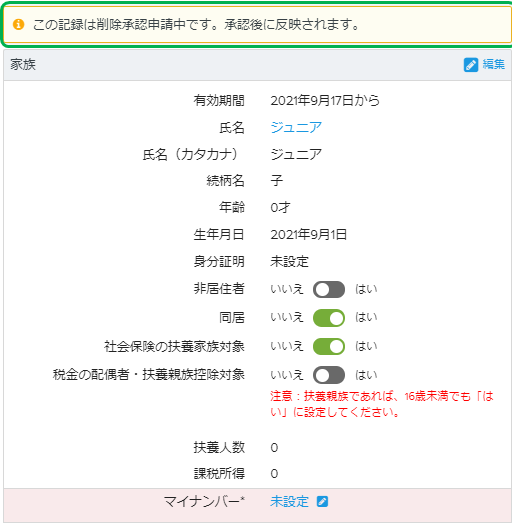512x530 pixels.
Task: Enable the 税金の配偶者・扶養親族控除対象 toggle
Action: 329,375
